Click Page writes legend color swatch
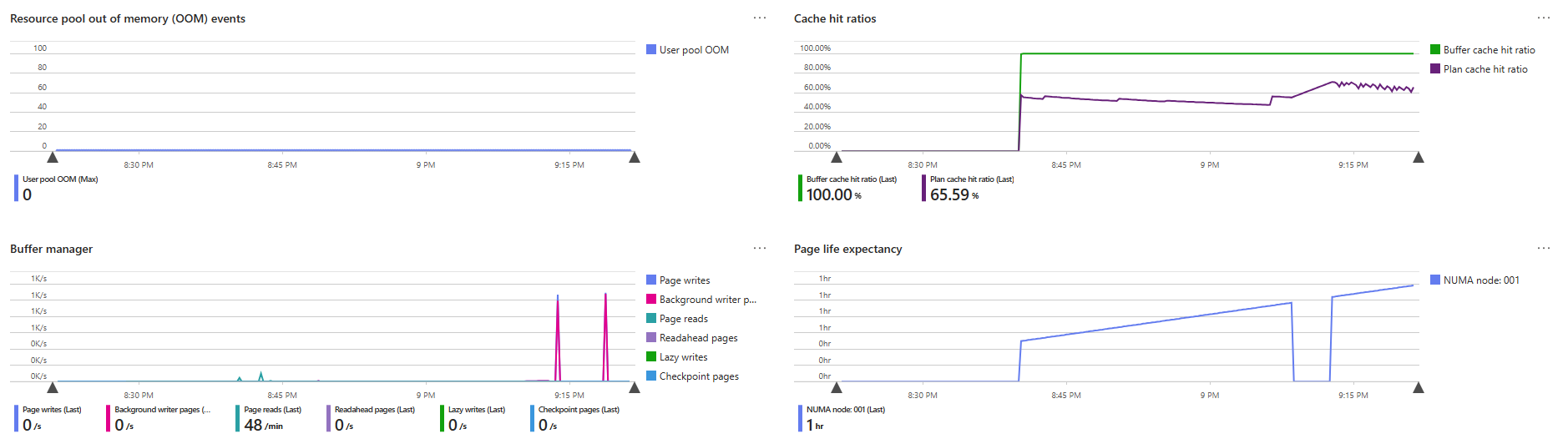The height and width of the screenshot is (439, 1568). pyautogui.click(x=651, y=280)
